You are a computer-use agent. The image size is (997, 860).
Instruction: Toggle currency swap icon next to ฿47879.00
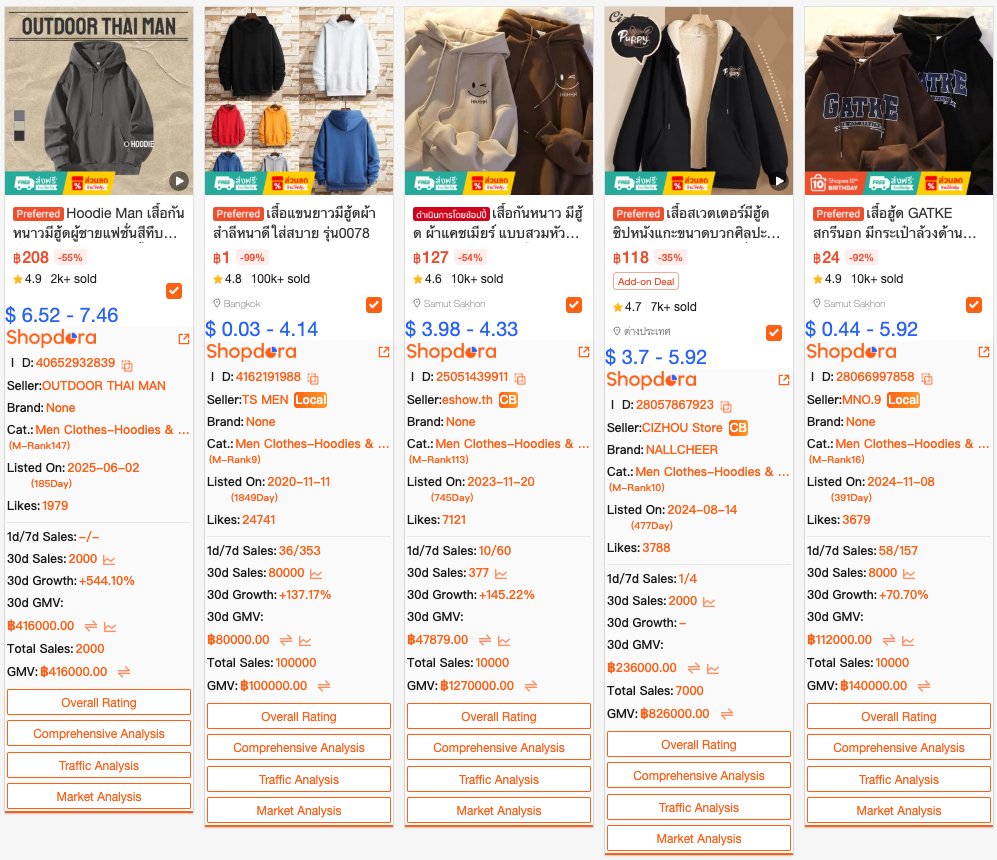pyautogui.click(x=485, y=640)
